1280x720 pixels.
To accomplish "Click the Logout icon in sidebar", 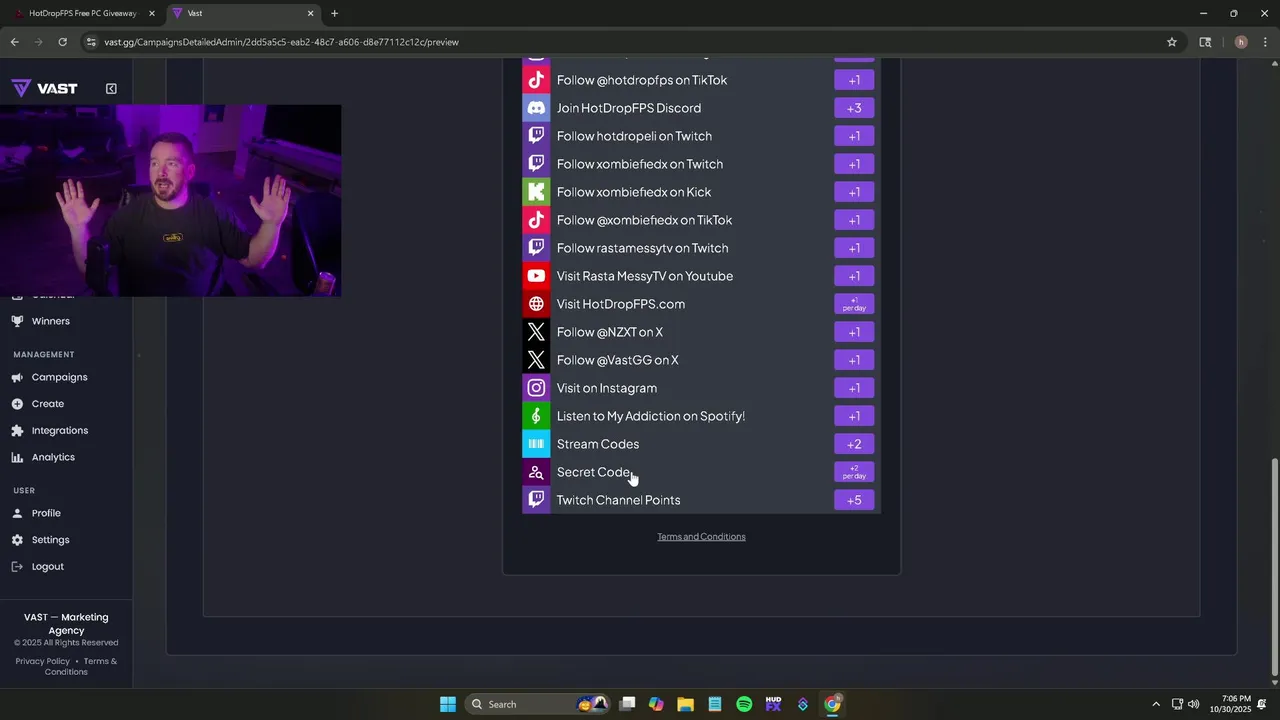I will pos(17,566).
